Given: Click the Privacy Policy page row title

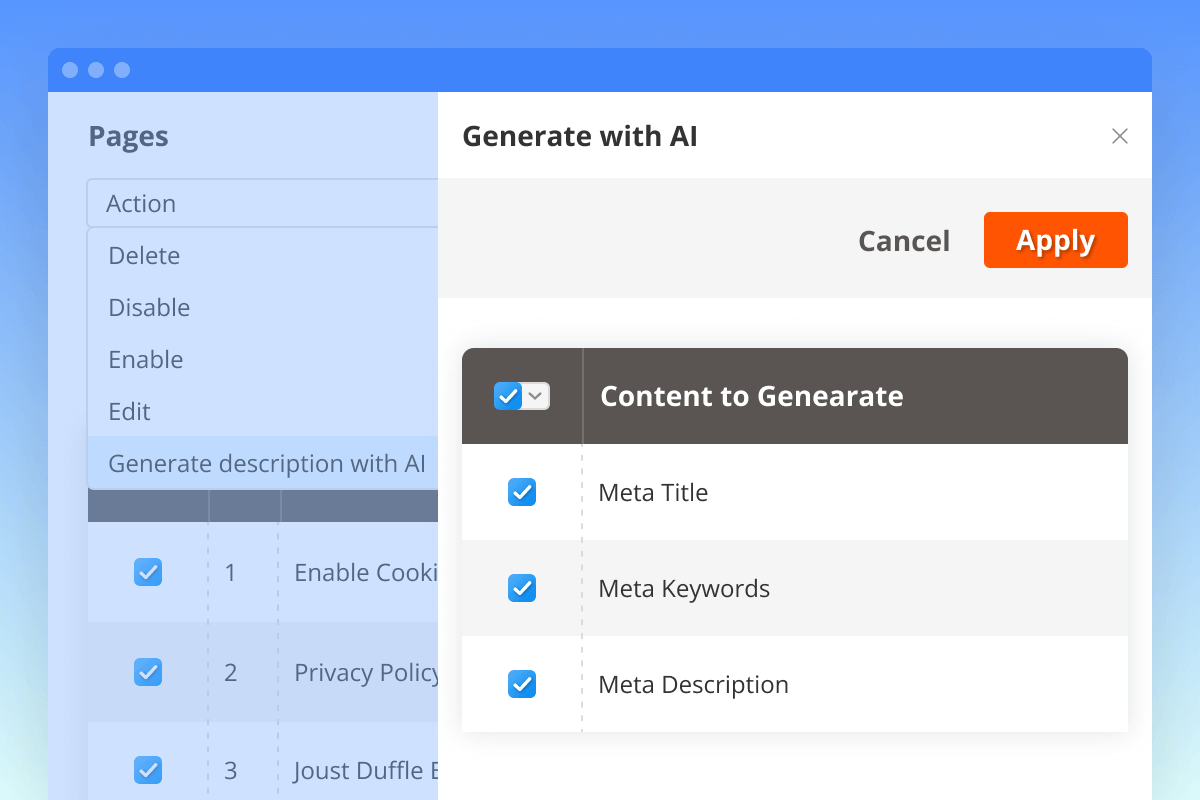Looking at the screenshot, I should pos(365,673).
